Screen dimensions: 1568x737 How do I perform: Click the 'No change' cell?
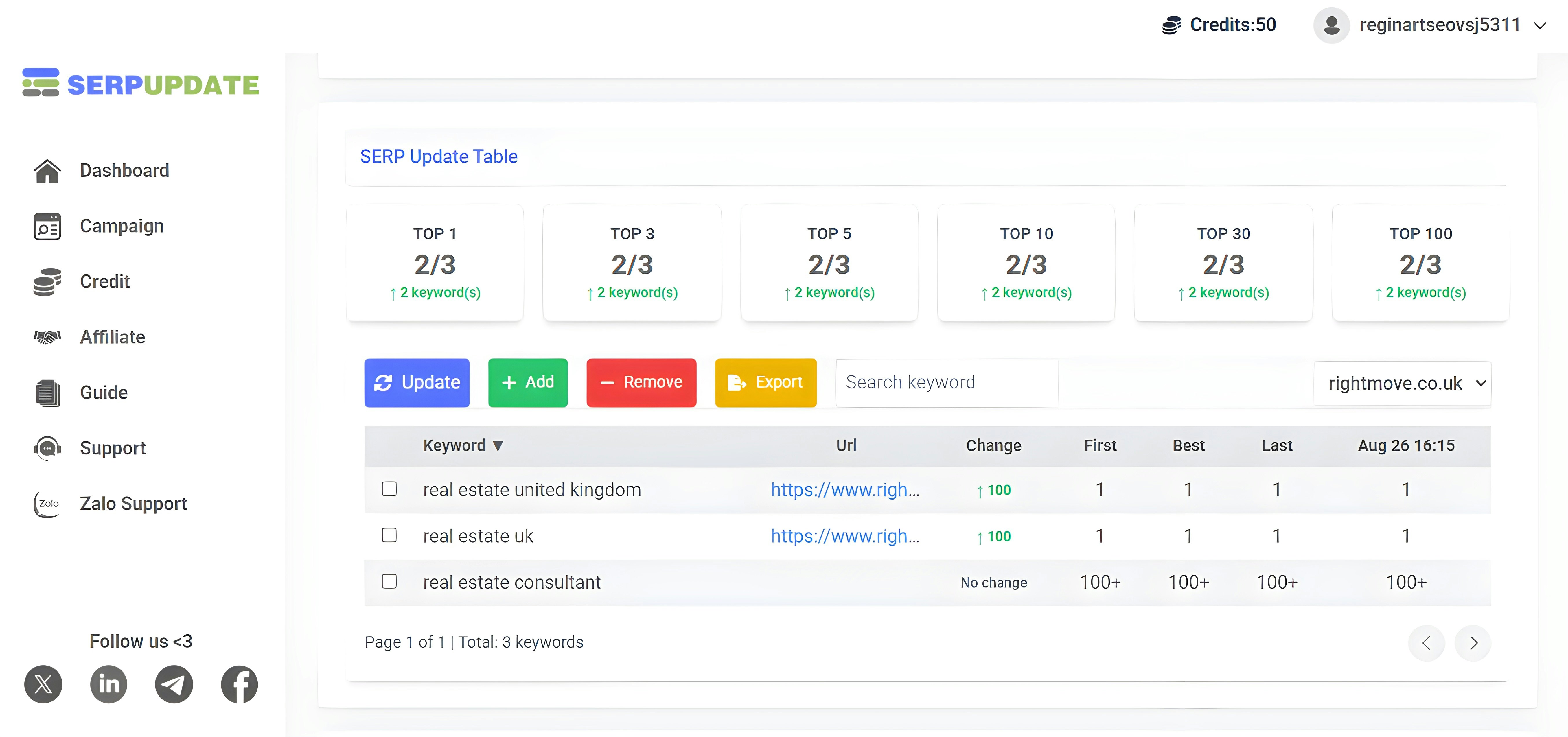(993, 583)
